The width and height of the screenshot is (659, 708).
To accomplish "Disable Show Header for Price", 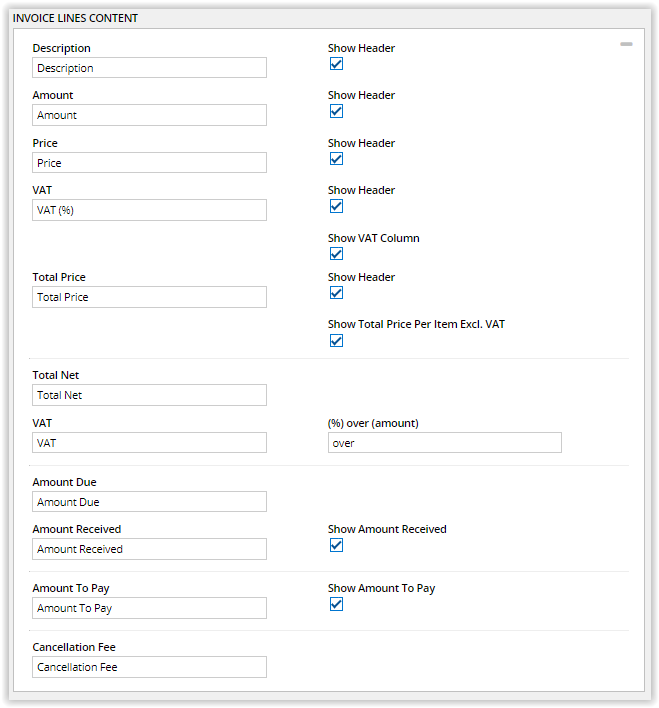I will 336,159.
